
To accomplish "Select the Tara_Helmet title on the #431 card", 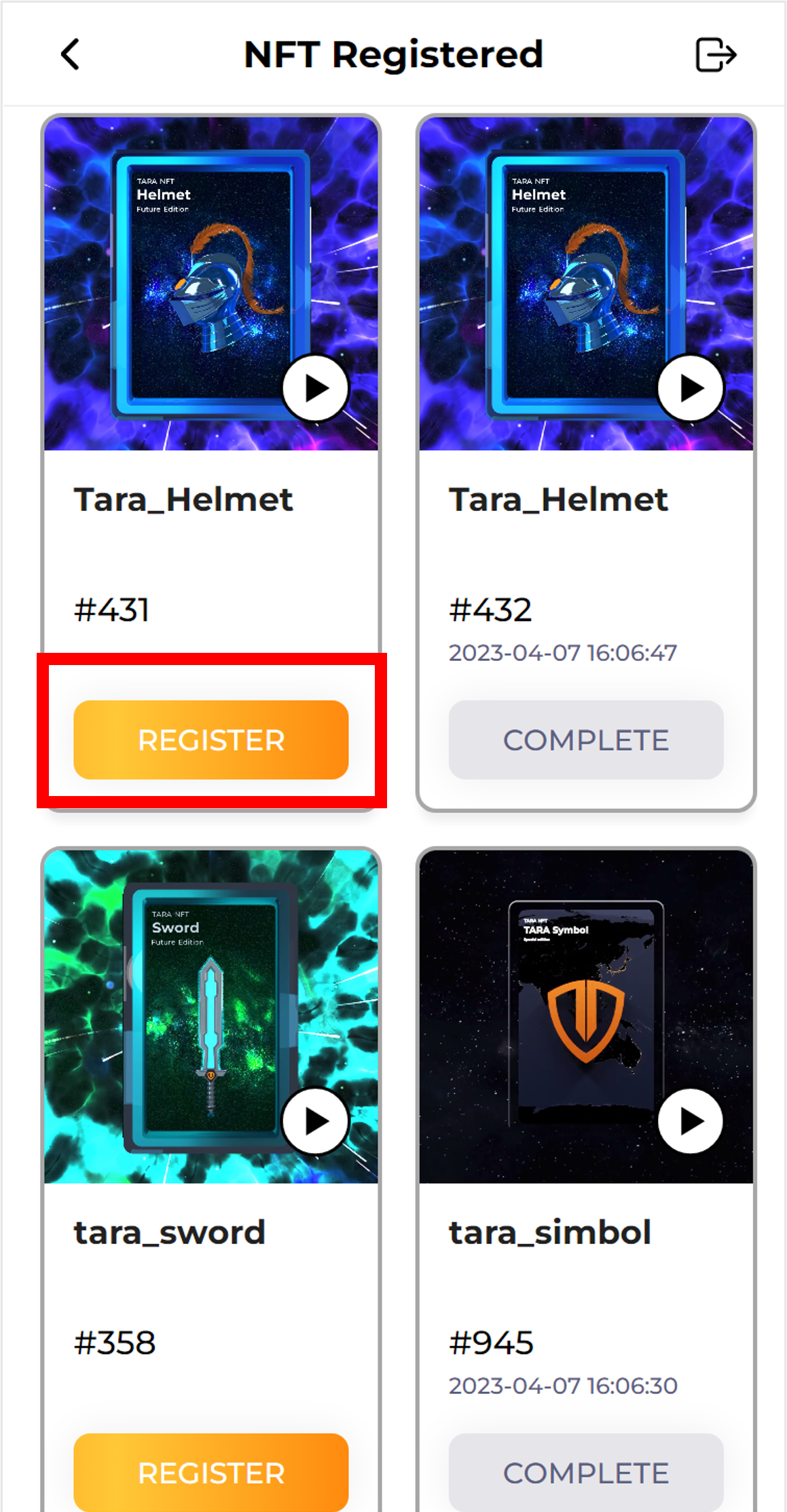I will (183, 500).
